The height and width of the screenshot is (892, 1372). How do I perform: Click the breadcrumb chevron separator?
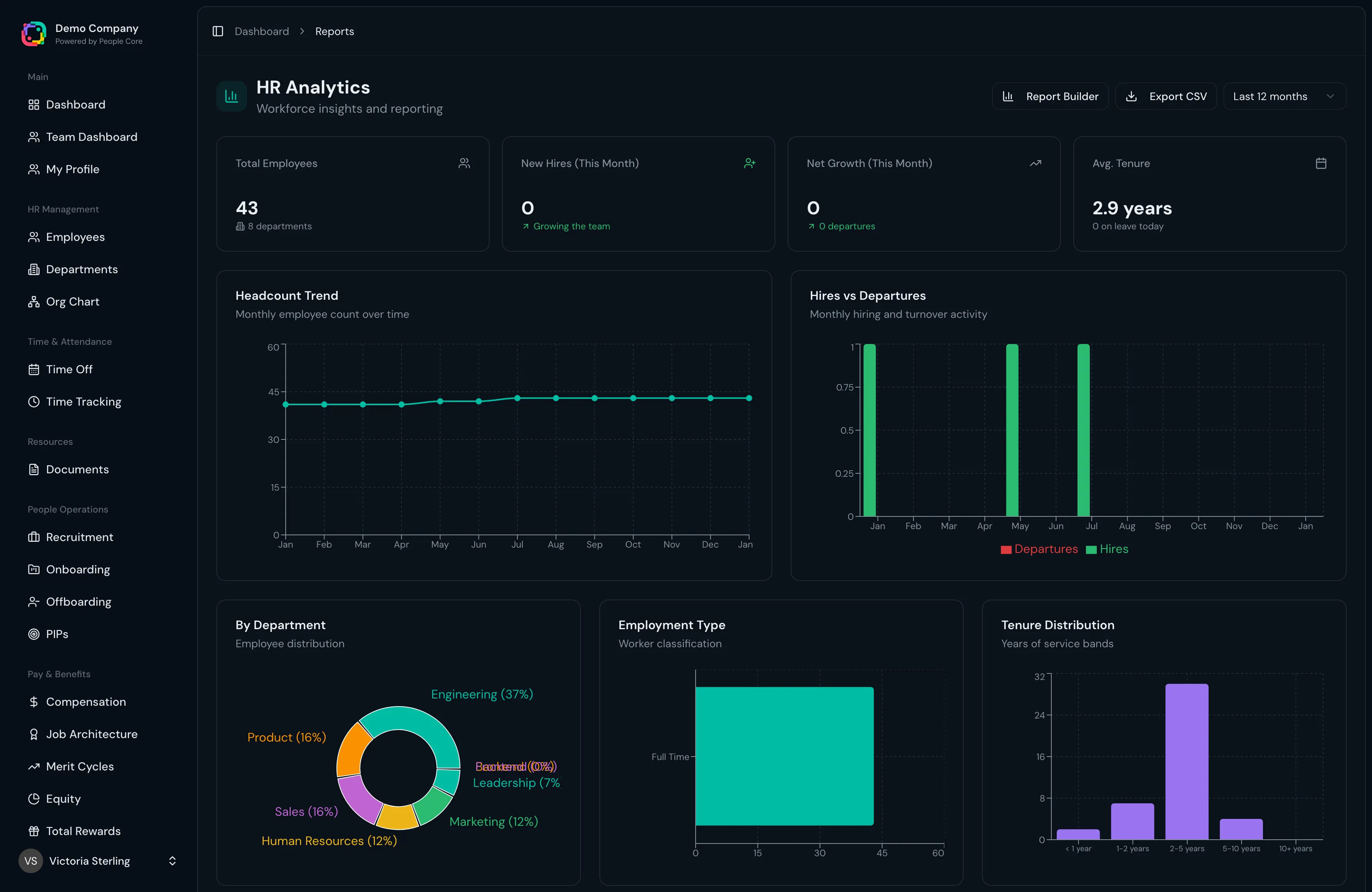click(302, 31)
